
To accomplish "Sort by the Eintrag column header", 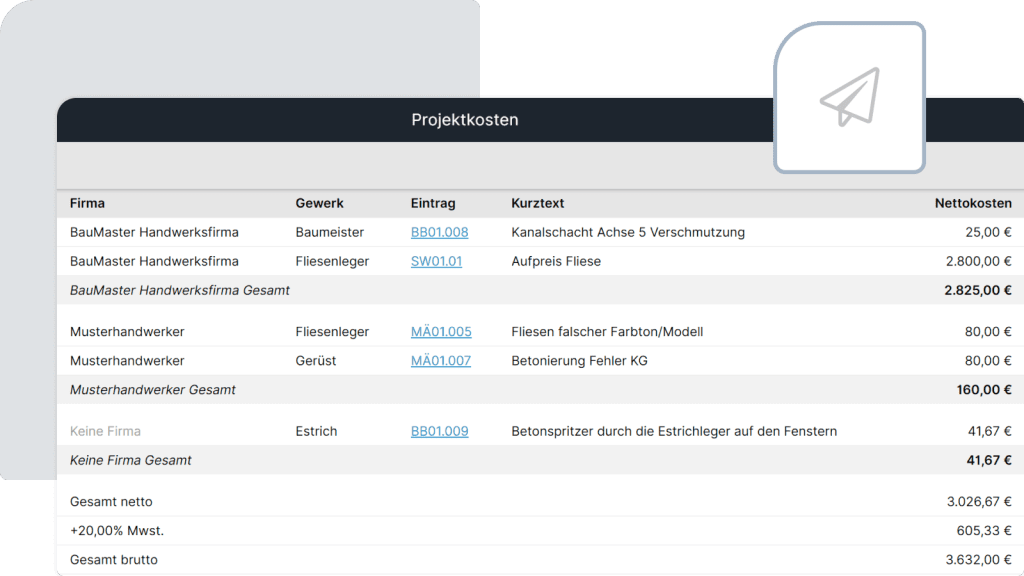I will click(434, 203).
